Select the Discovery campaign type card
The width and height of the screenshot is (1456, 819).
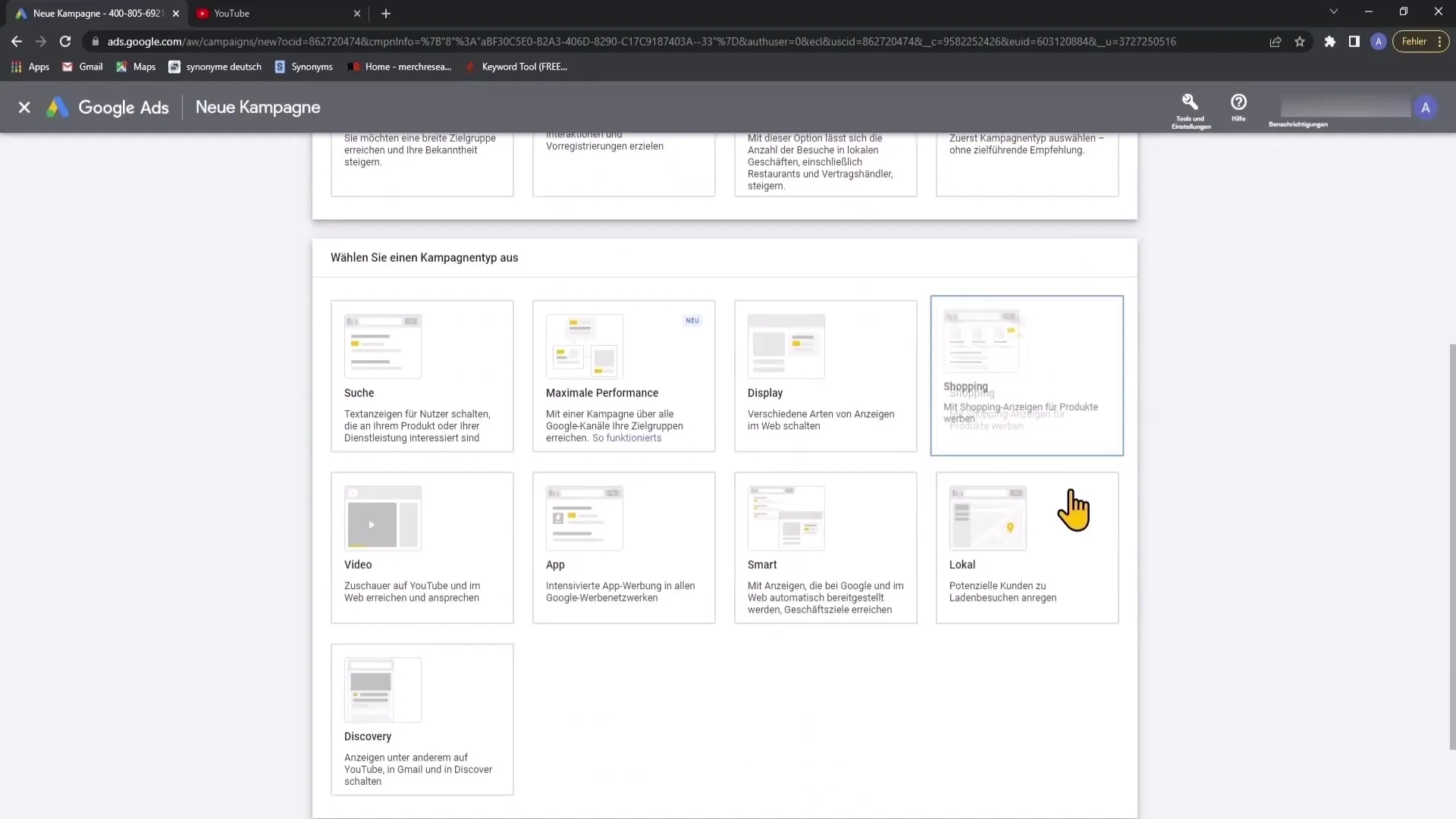[422, 720]
